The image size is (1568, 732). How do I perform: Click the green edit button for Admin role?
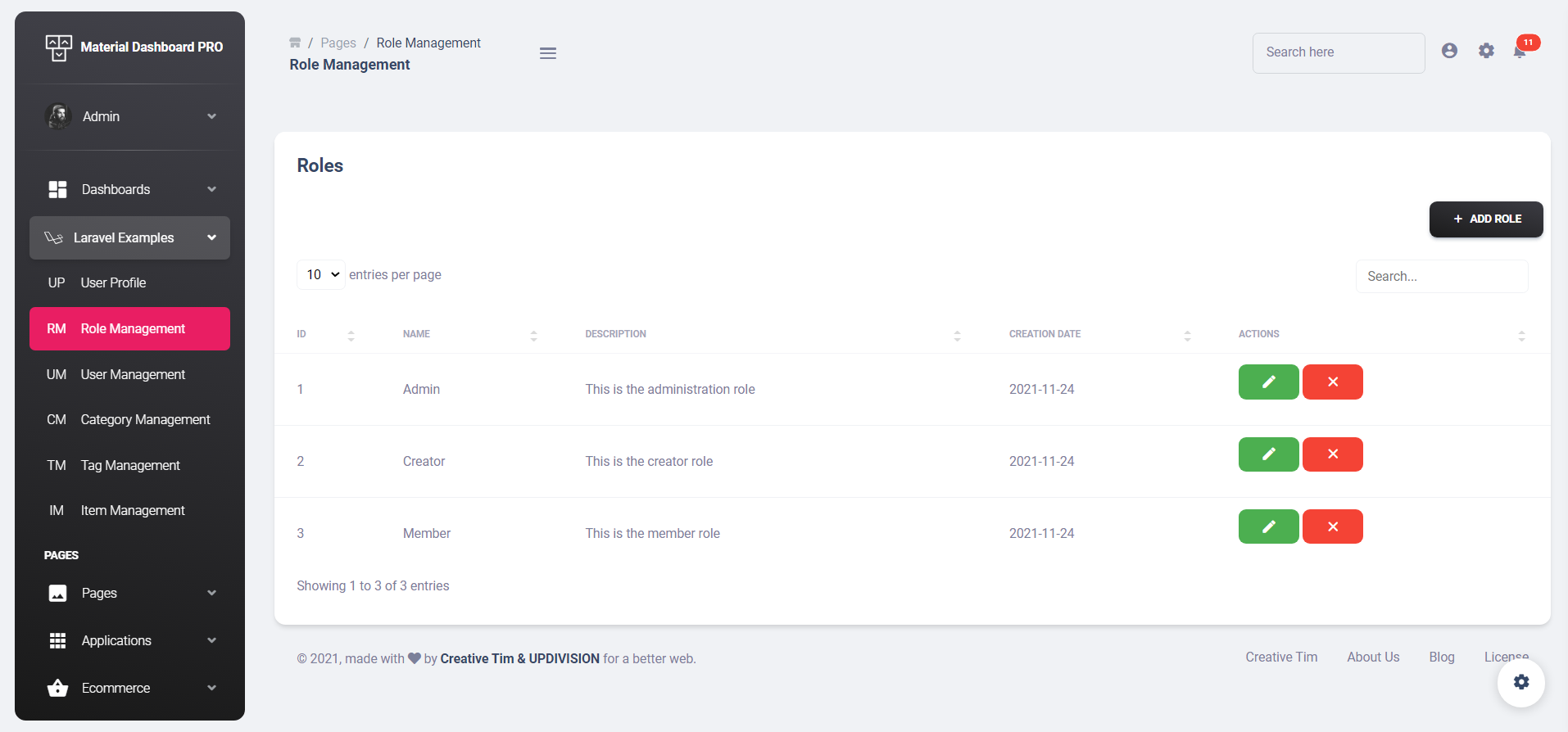click(1268, 382)
